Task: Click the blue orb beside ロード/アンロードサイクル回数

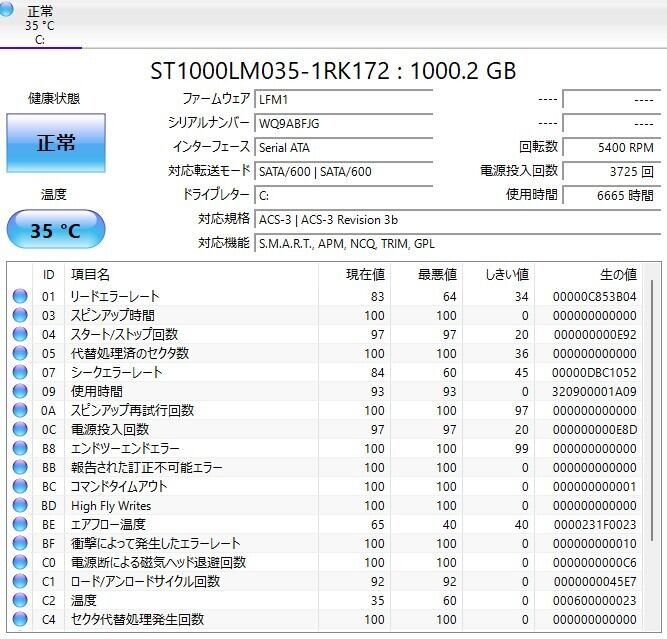Action: 20,582
